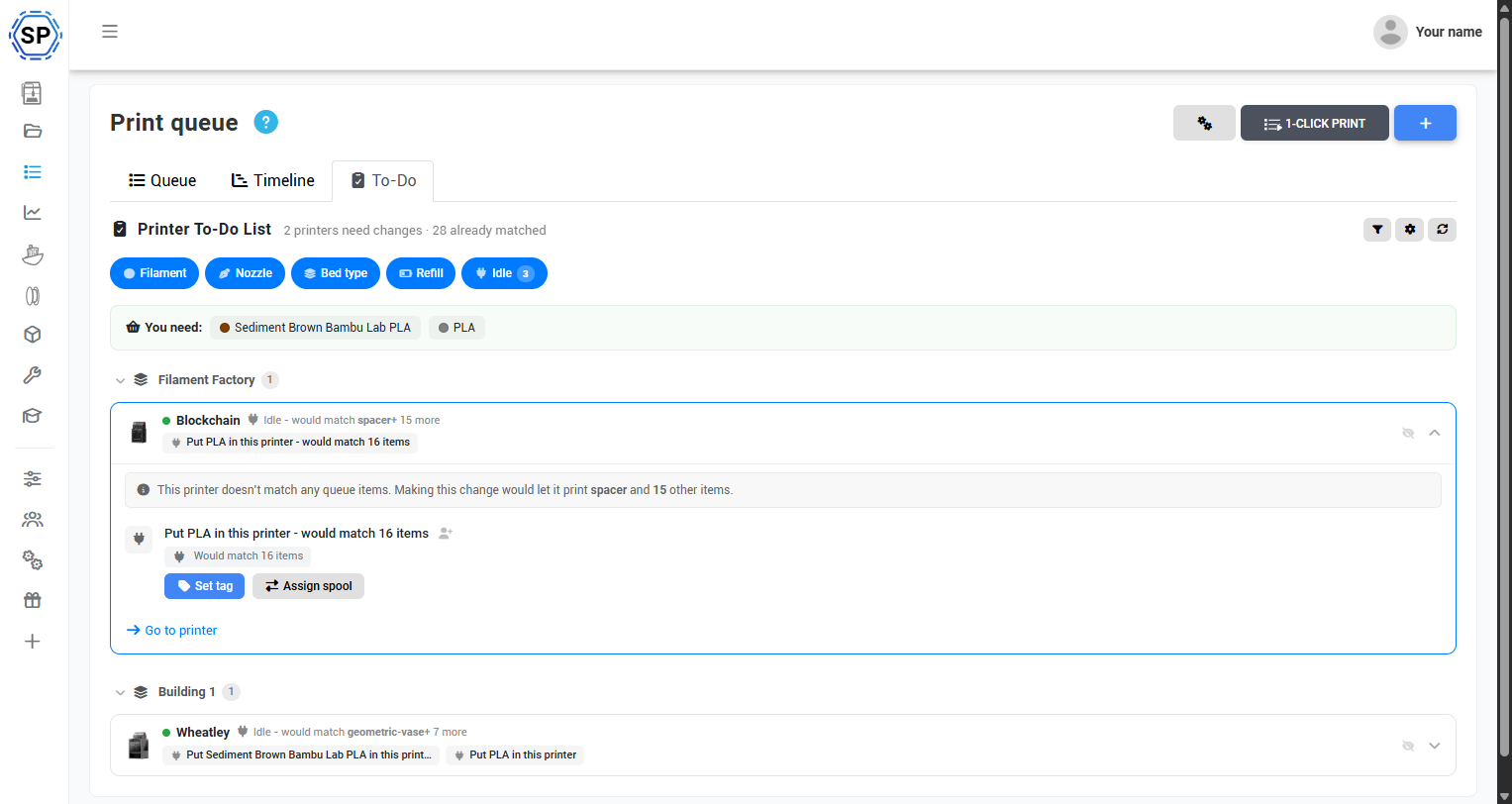Open the To-Do list settings gear
The image size is (1512, 804).
click(x=1410, y=230)
